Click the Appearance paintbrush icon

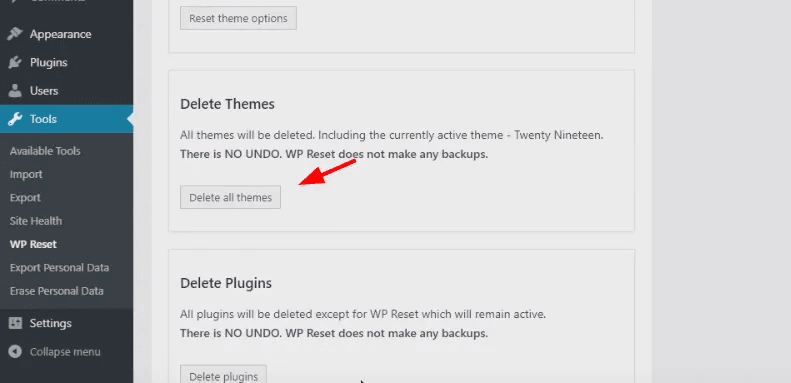tap(15, 34)
